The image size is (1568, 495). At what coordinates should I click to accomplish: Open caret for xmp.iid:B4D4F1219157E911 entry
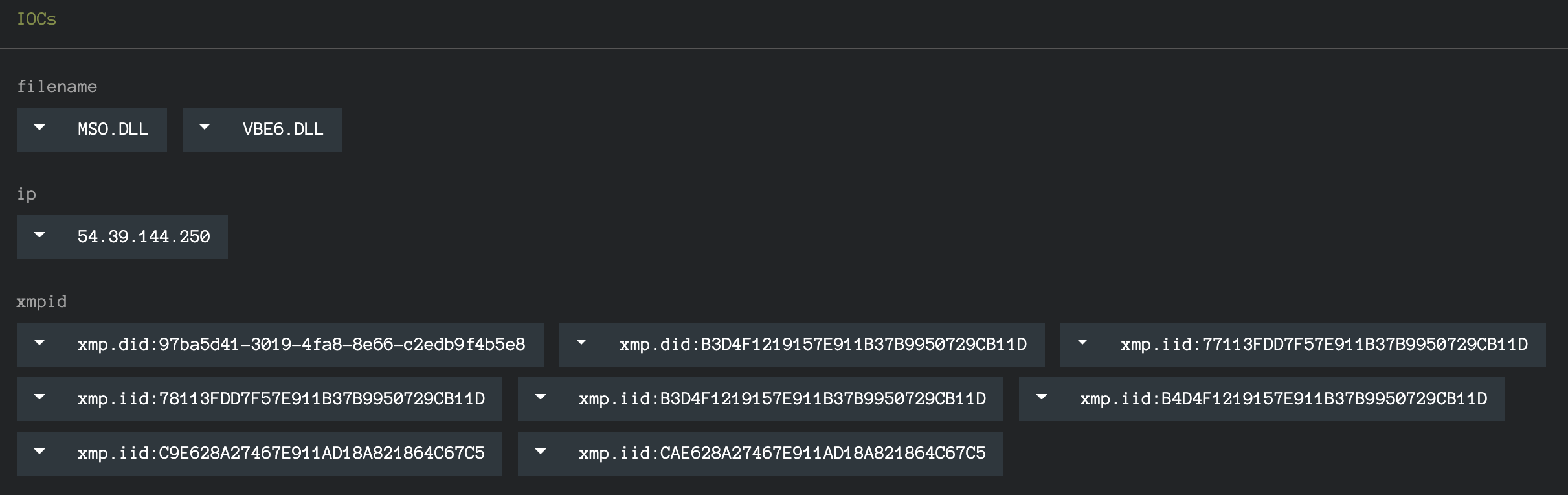click(x=1042, y=397)
